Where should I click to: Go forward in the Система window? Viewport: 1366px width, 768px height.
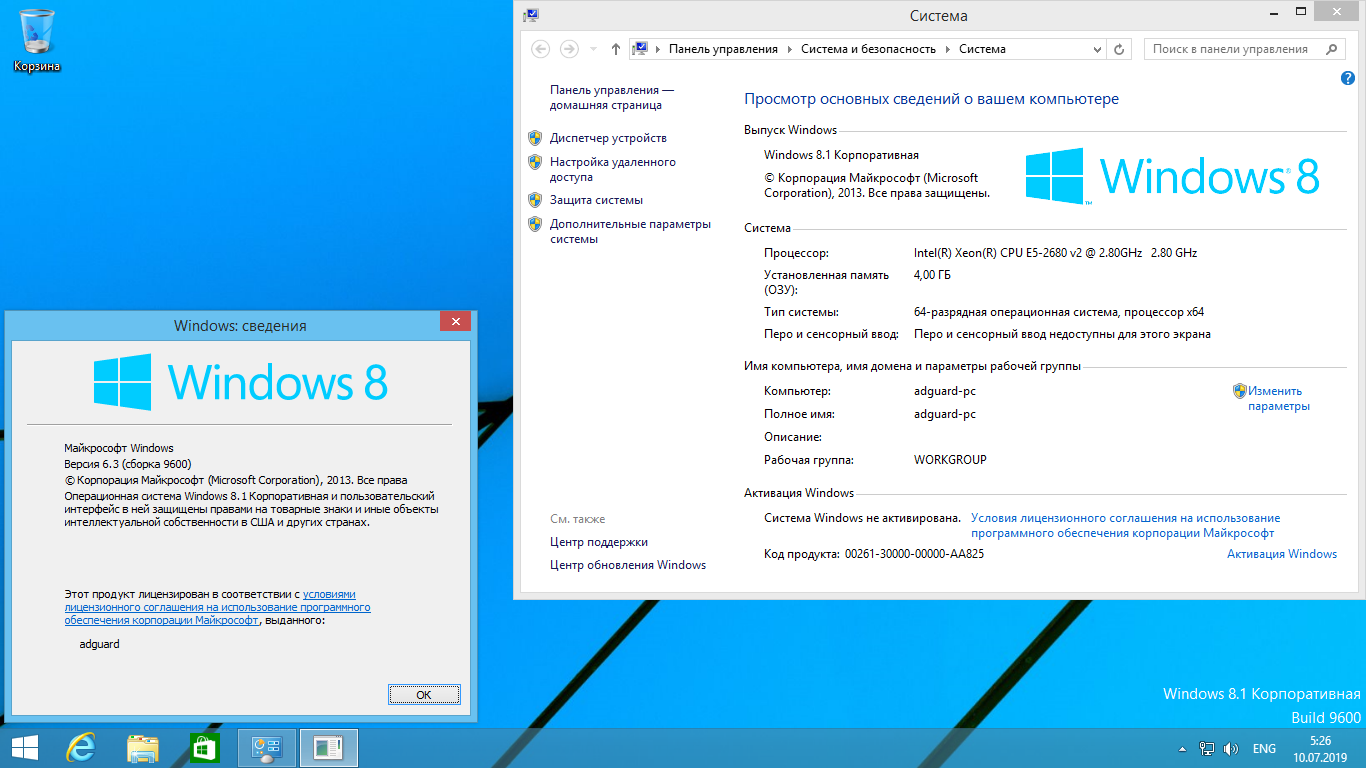(x=569, y=49)
